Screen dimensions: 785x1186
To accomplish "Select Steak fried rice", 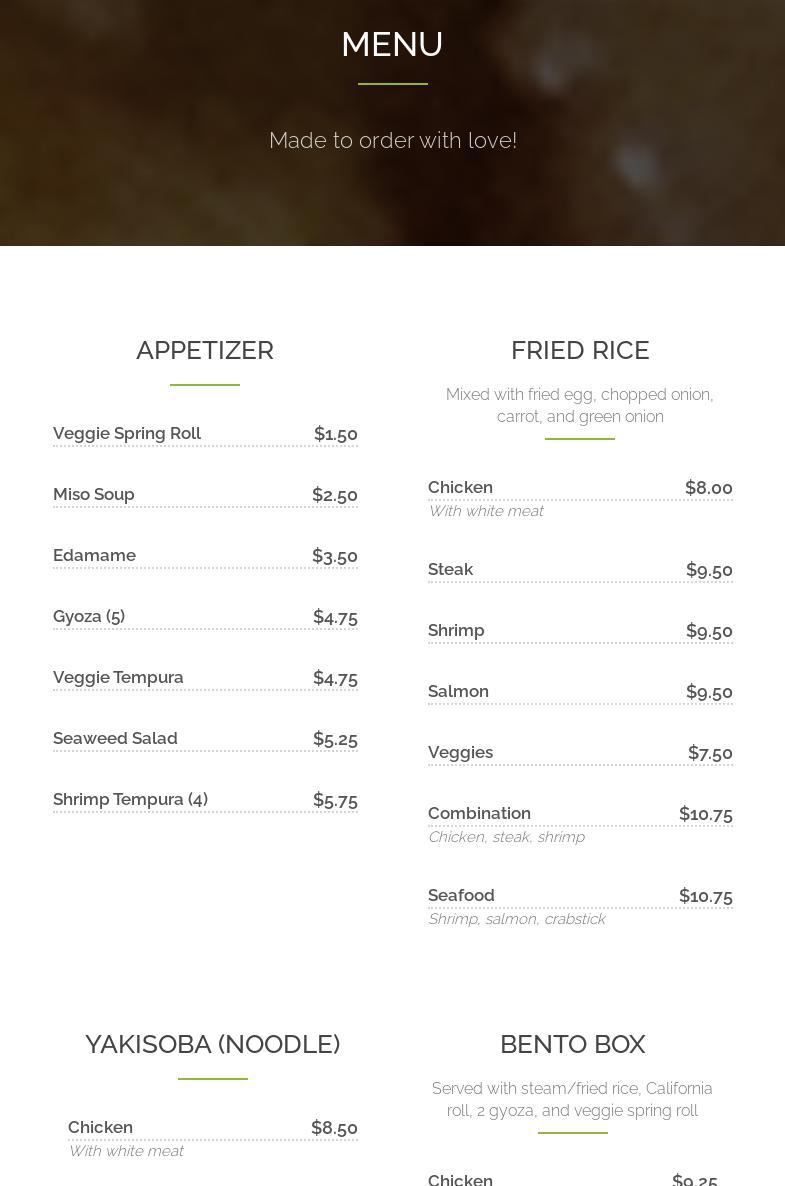I will (x=580, y=570).
